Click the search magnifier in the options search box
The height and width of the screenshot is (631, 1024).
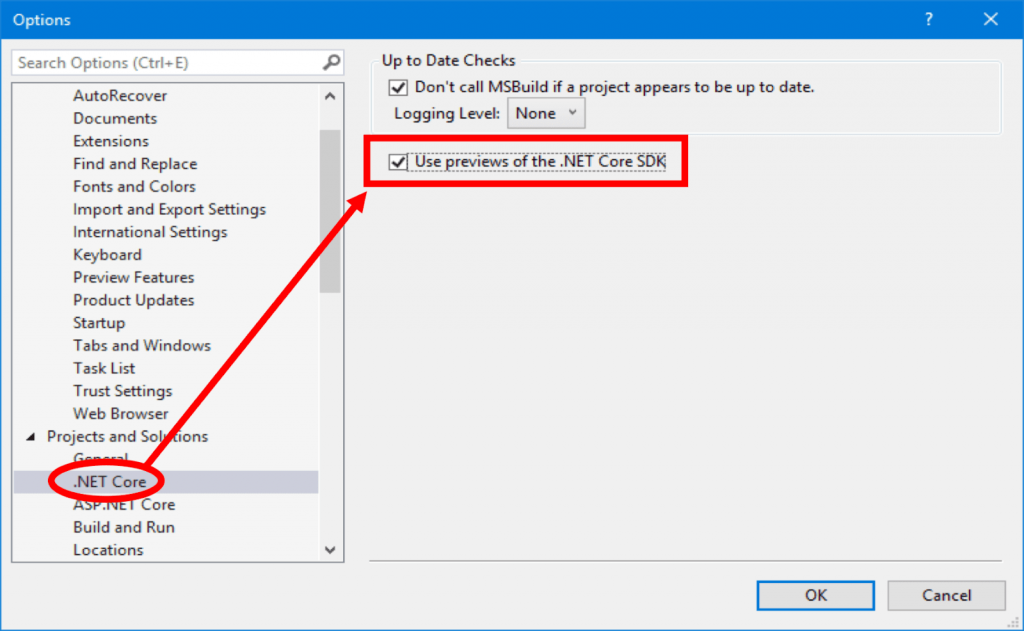tap(331, 62)
